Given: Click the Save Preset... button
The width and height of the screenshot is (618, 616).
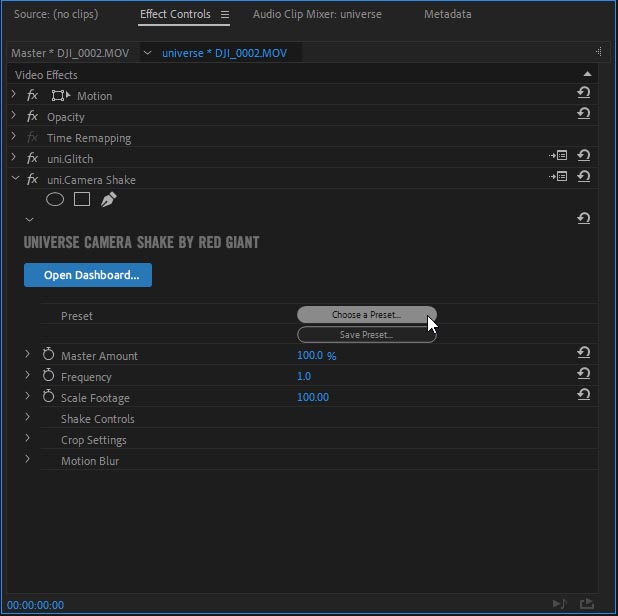Looking at the screenshot, I should point(367,335).
